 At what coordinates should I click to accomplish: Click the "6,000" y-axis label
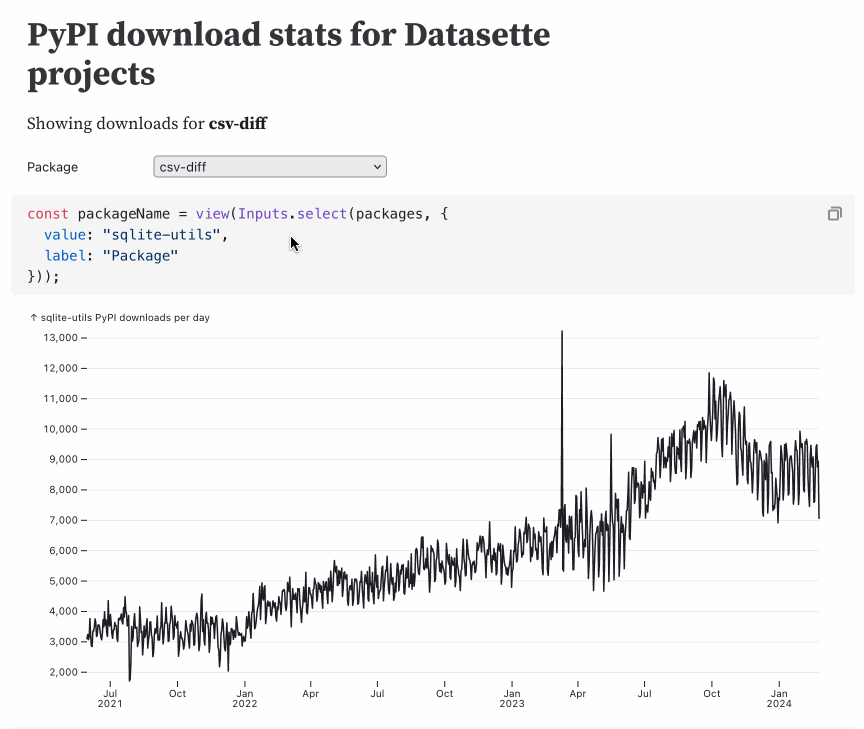coord(64,550)
